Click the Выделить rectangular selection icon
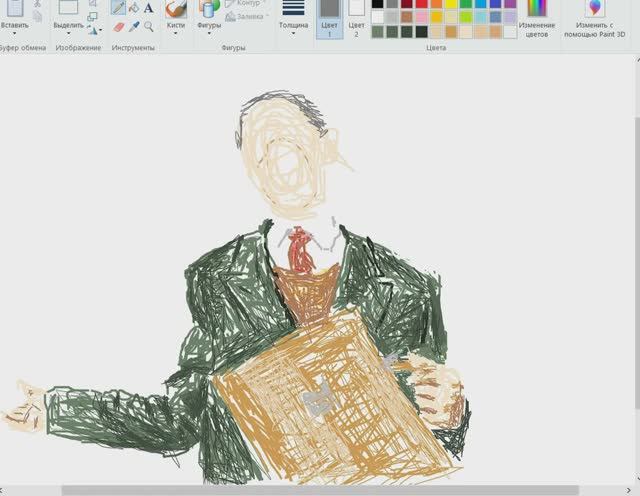Screen dimensions: 640x496 [x=68, y=7]
